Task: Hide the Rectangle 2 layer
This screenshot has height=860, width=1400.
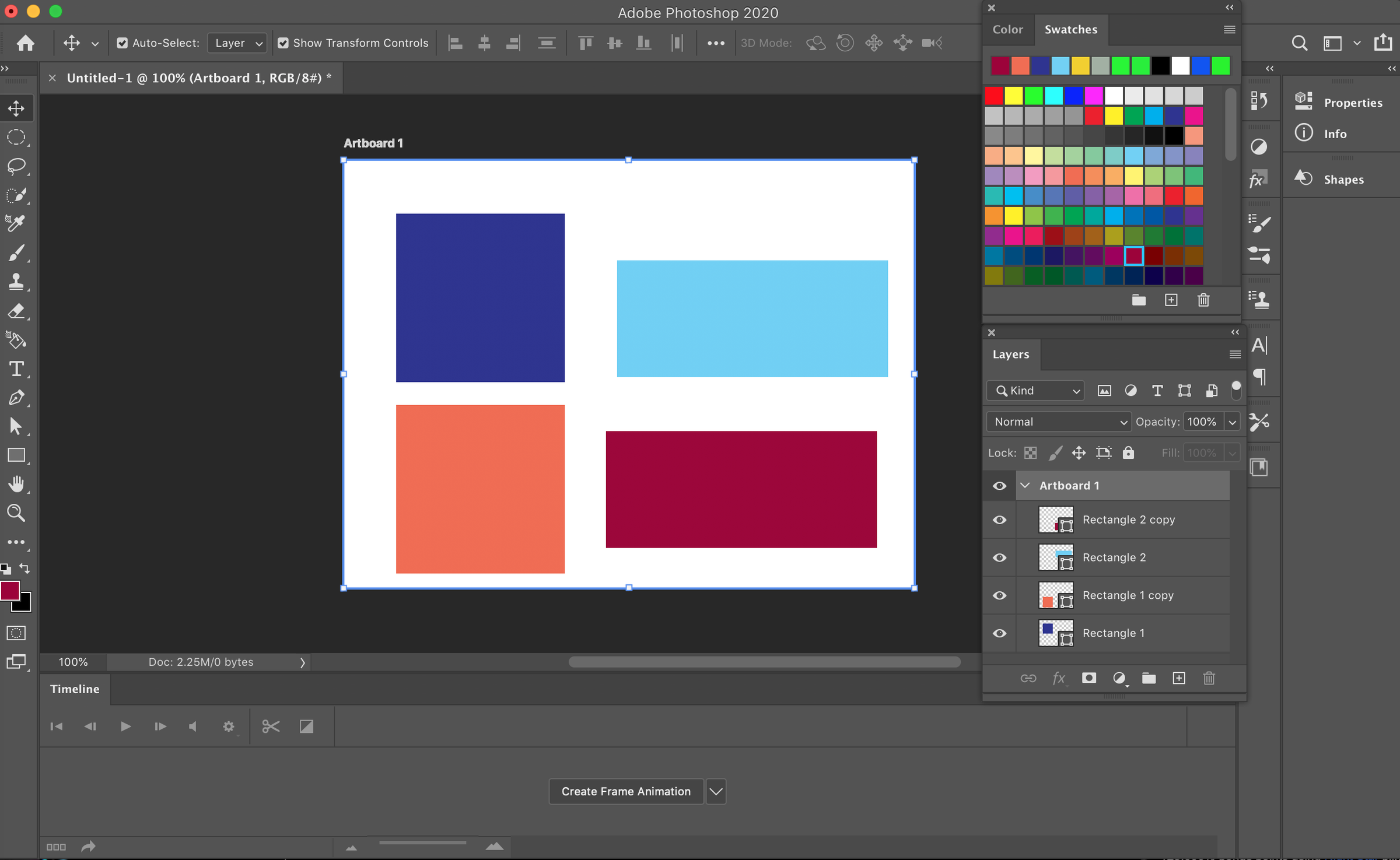Action: point(999,557)
